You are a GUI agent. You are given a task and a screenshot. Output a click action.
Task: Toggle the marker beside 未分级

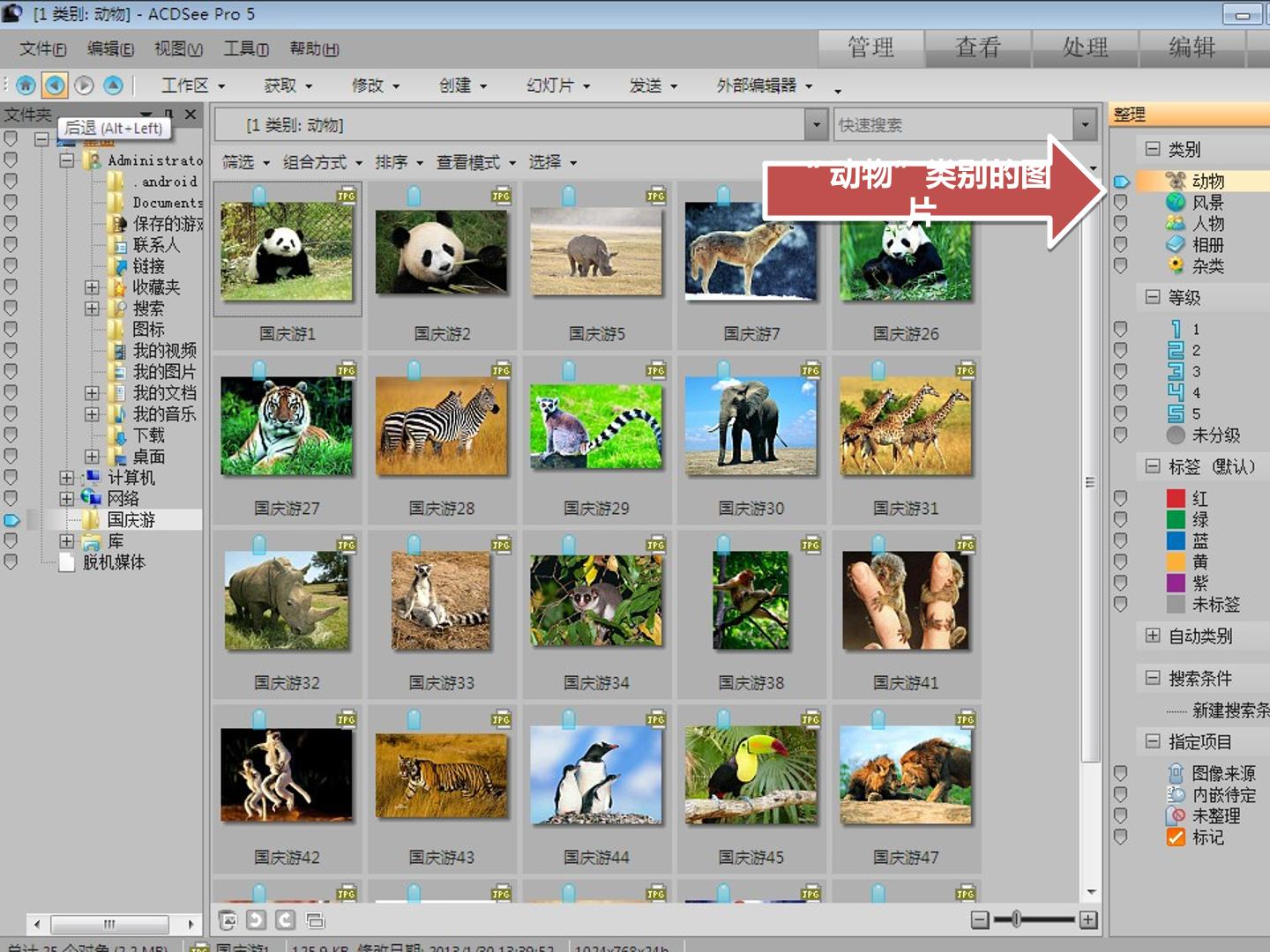[x=1120, y=435]
